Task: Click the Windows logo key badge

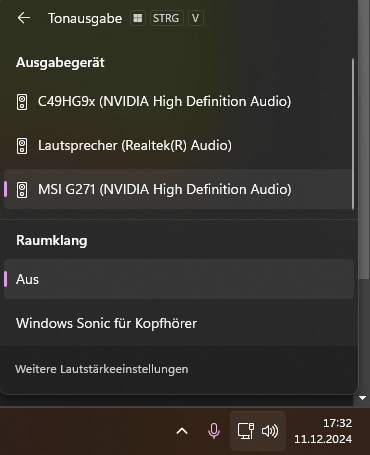Action: tap(138, 18)
